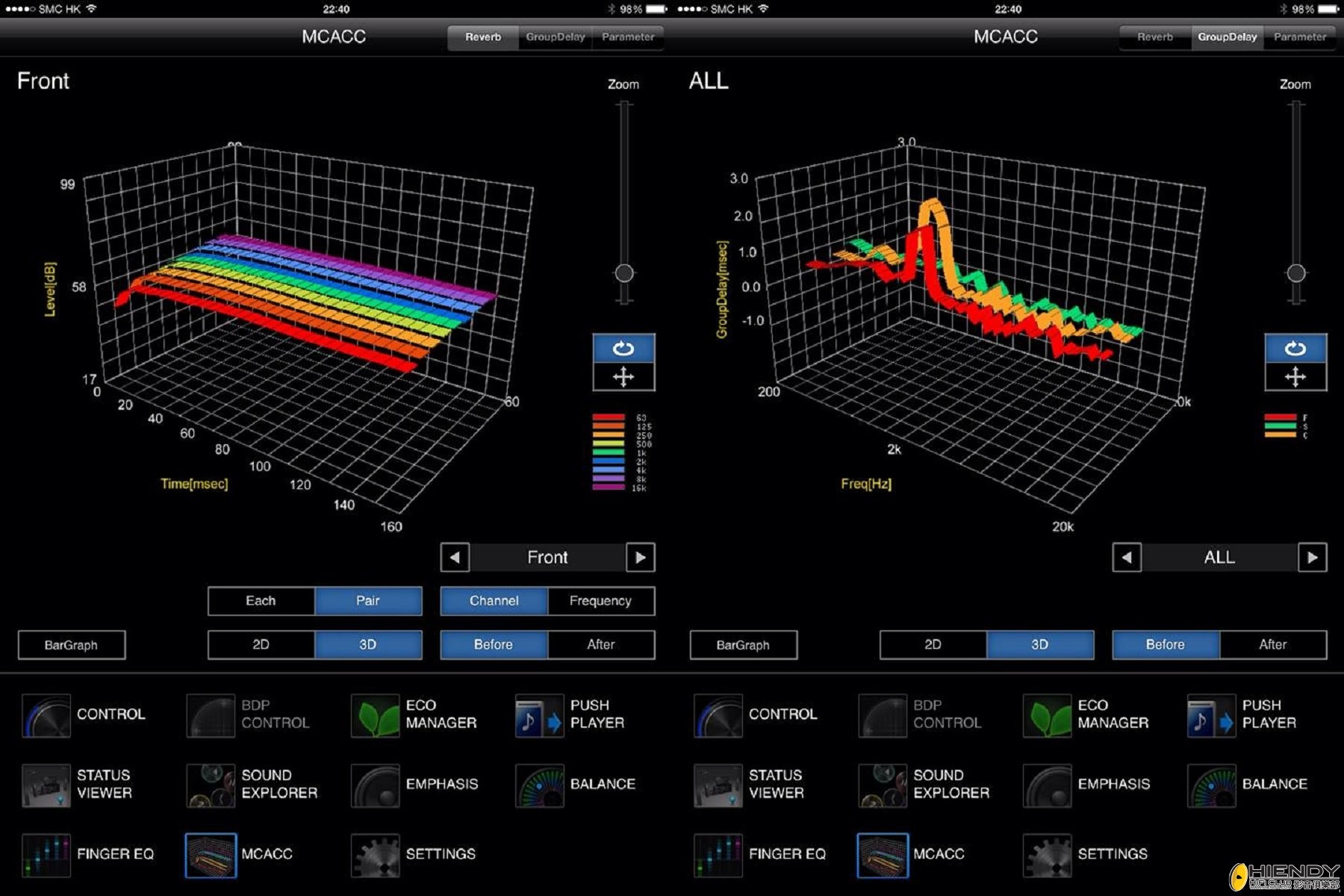Launch Eco Manager in the Reverb screen
Screen dimensions: 1344x896
tap(415, 715)
